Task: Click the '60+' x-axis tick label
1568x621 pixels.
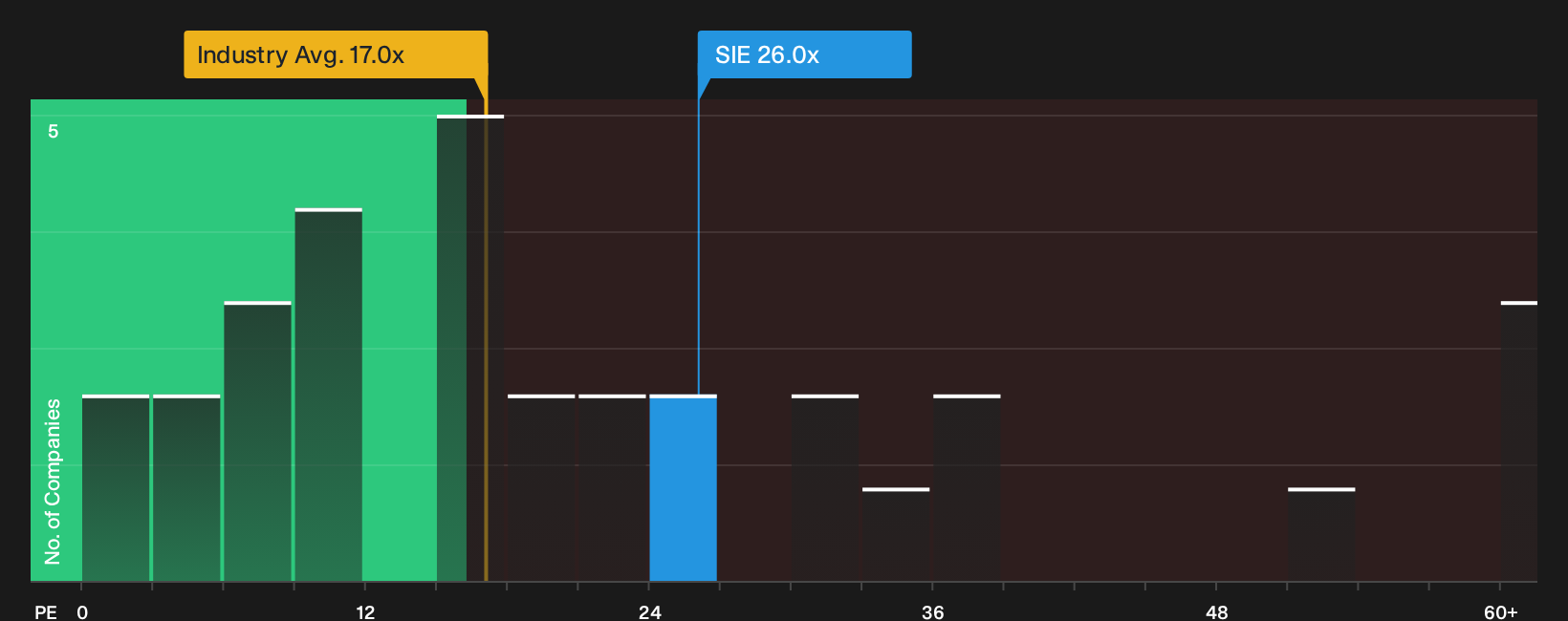Action: [1501, 611]
